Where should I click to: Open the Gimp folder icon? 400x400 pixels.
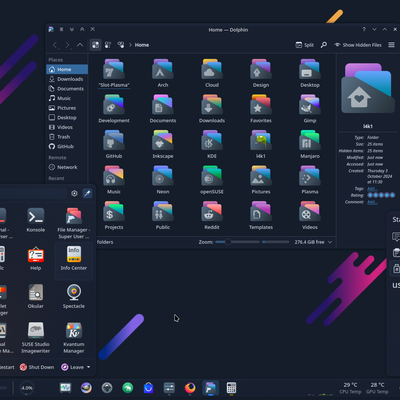pos(310,105)
